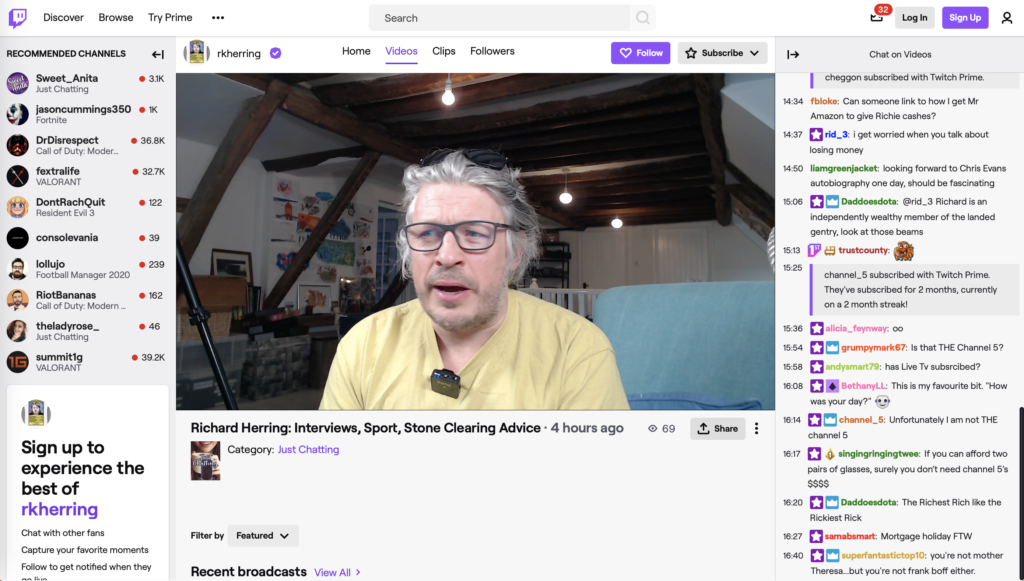Click the emote in trustcounty's chat message

click(x=904, y=251)
